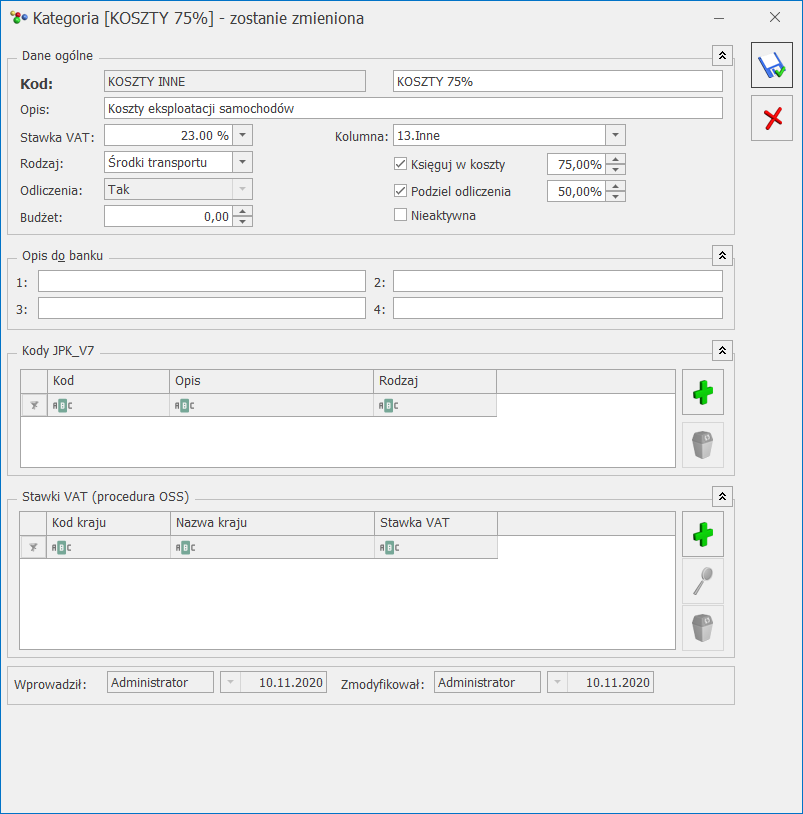Click the Kod kraju filter cell
This screenshot has height=814, width=803.
pyautogui.click(x=108, y=547)
